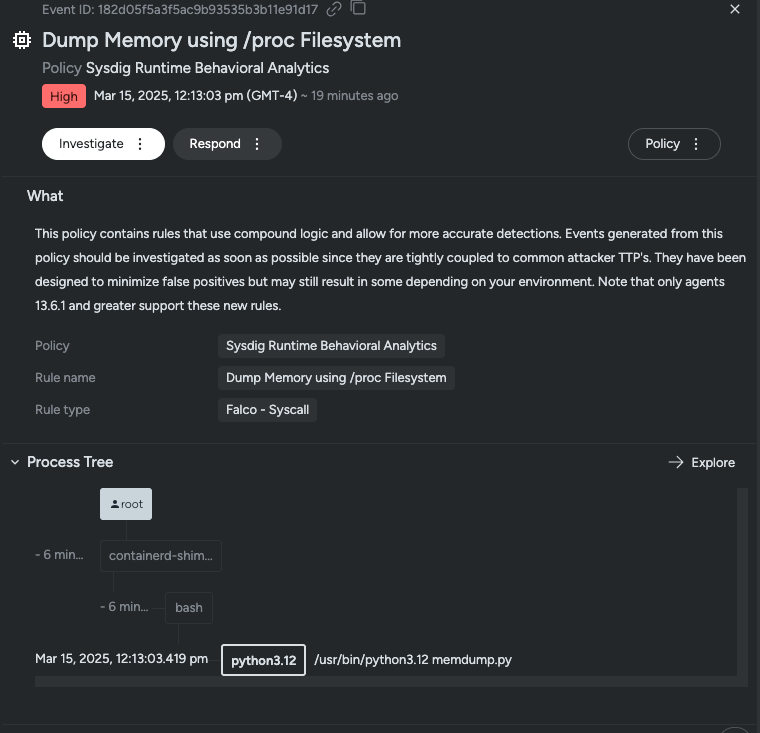This screenshot has width=760, height=733.
Task: Click the python3.12 row timestamp 12:13:03.419 pm
Action: pyautogui.click(x=122, y=659)
